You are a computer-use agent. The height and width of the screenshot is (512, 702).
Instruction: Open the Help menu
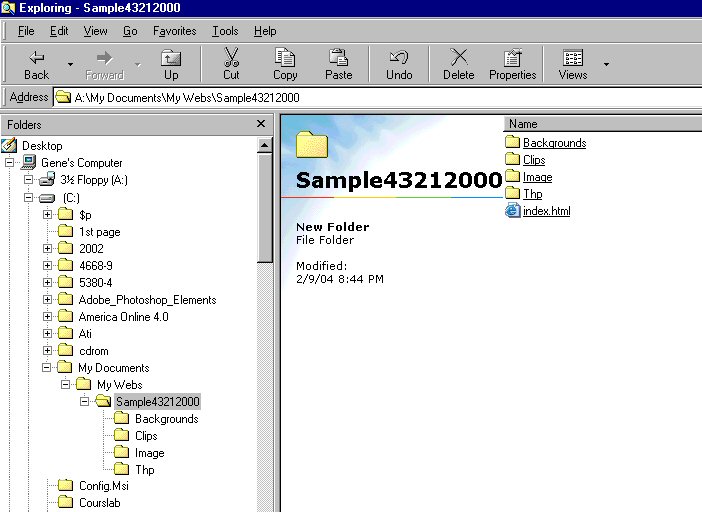[x=265, y=31]
